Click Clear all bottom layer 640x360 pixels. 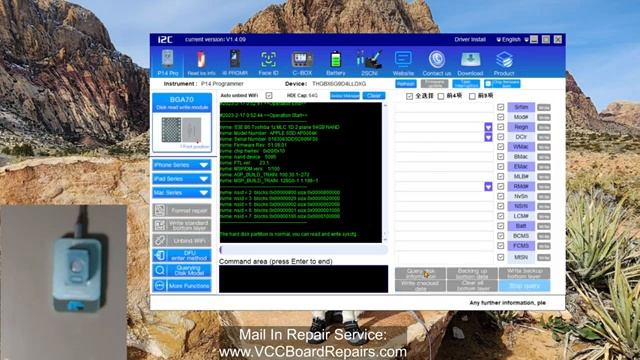472,286
